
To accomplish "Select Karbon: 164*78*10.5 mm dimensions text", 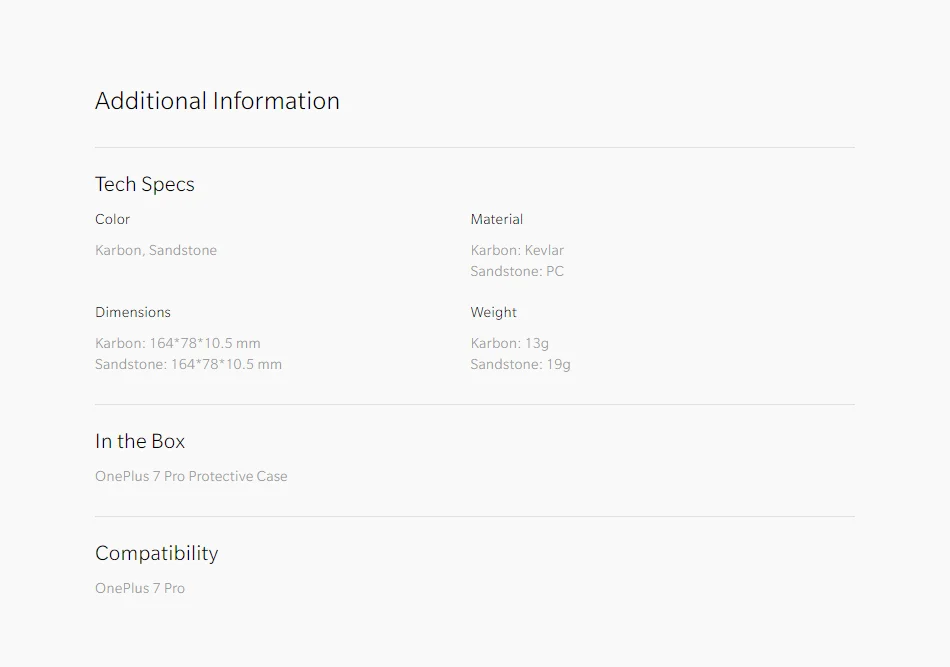I will pos(178,343).
